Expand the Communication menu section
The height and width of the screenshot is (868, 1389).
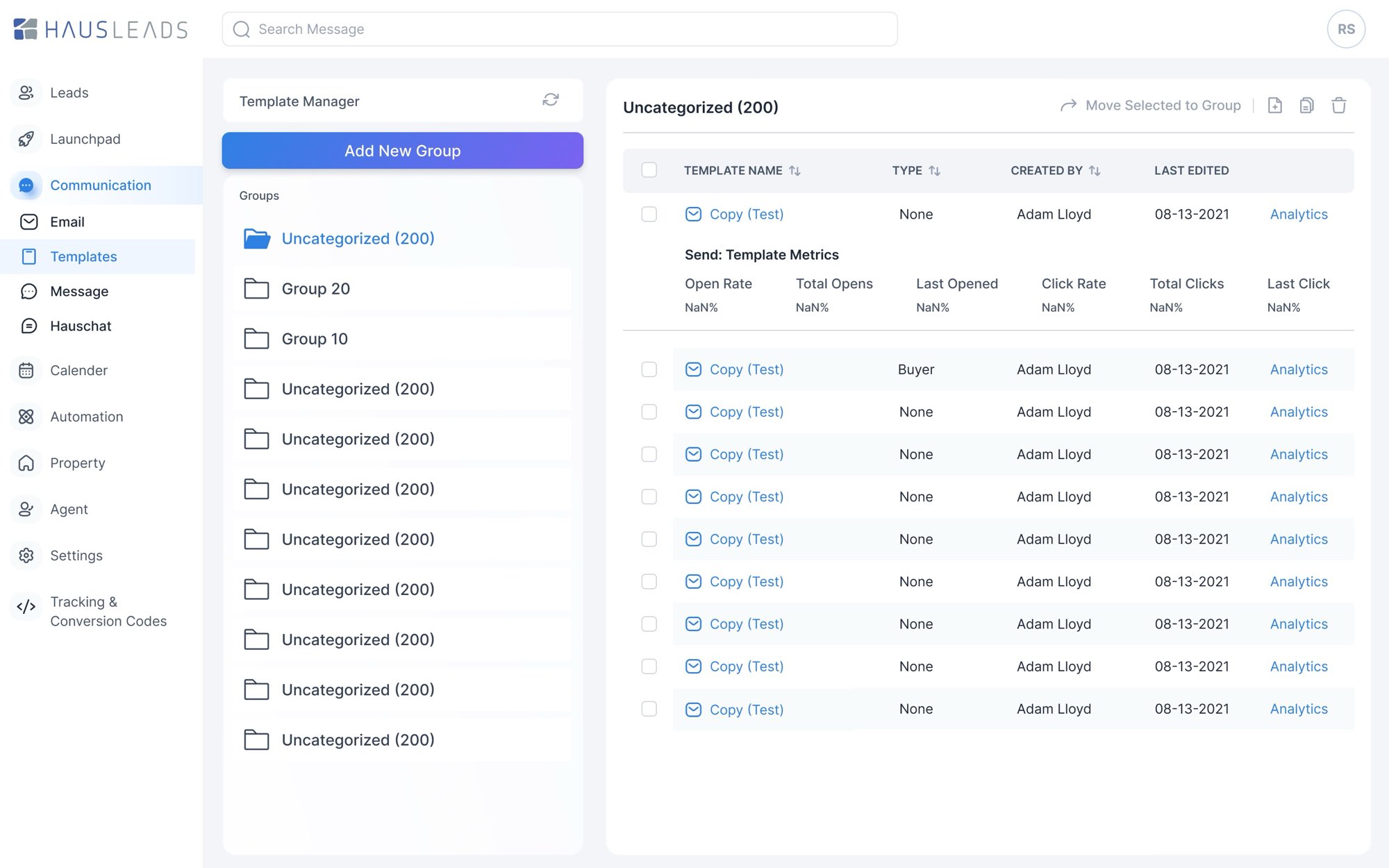coord(101,185)
